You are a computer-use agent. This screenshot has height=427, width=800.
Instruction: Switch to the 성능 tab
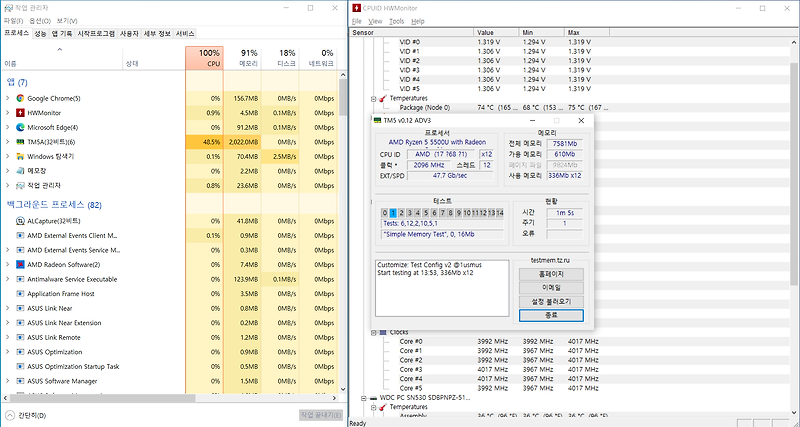pos(40,34)
